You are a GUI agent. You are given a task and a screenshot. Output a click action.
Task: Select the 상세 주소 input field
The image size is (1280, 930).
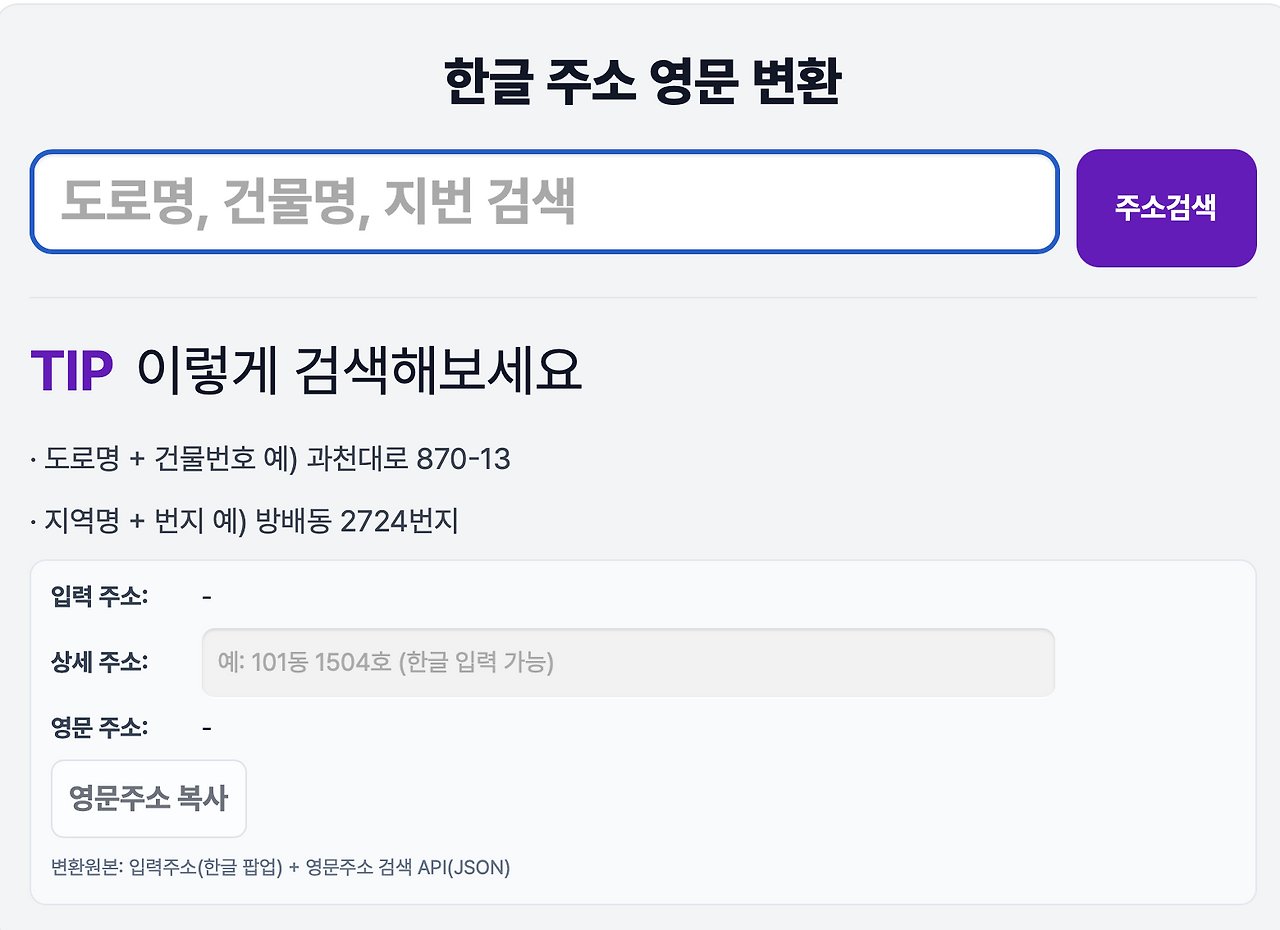(628, 662)
